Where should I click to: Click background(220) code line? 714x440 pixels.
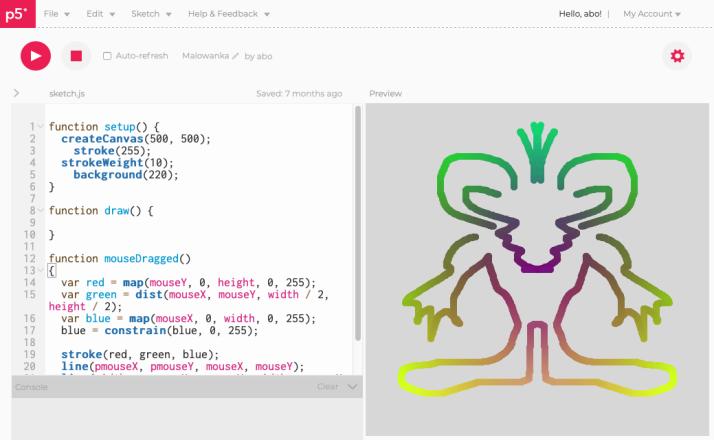[126, 174]
